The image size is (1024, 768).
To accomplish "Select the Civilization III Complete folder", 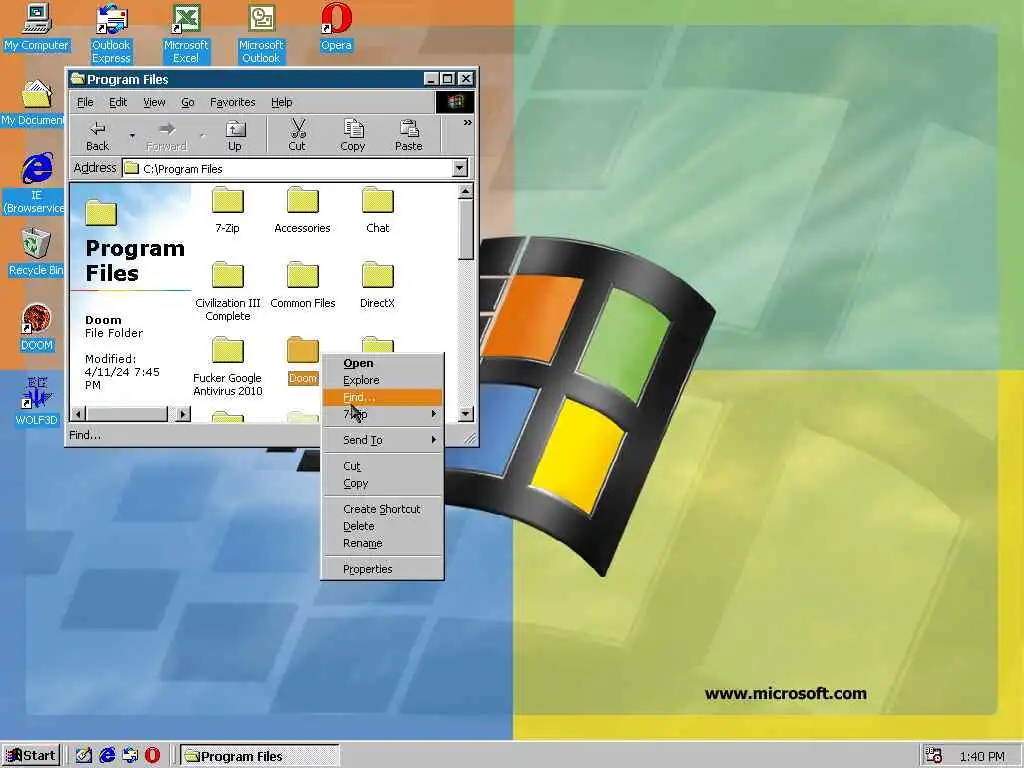I will click(228, 292).
